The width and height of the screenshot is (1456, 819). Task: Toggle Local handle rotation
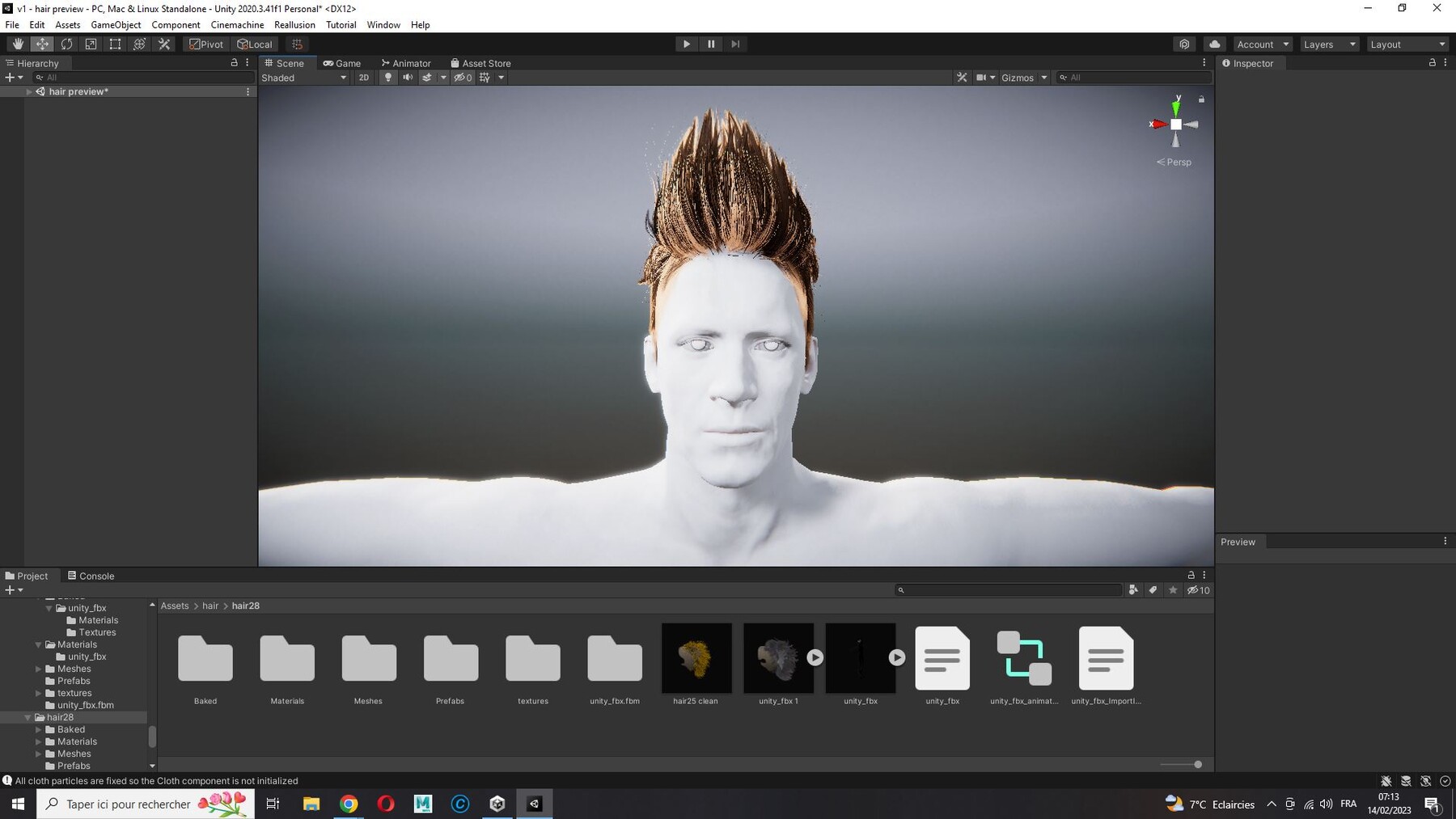(x=255, y=44)
